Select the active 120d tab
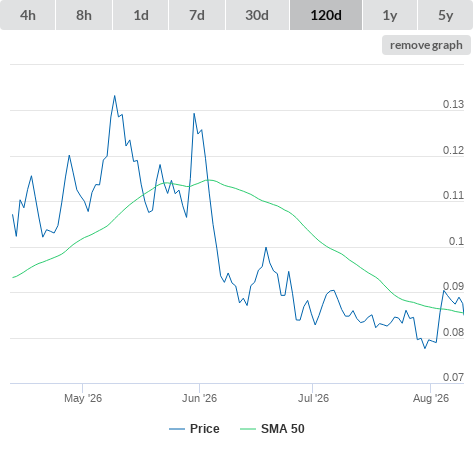This screenshot has width=474, height=455. coord(326,15)
